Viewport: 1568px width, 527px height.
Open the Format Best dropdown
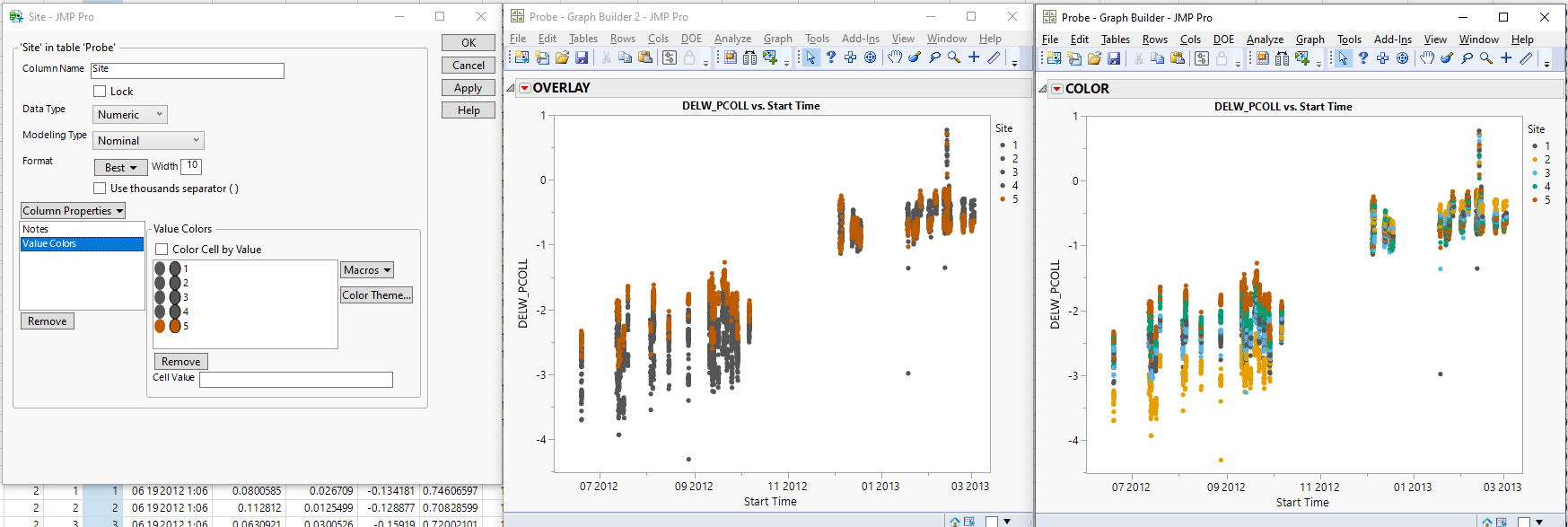(120, 168)
